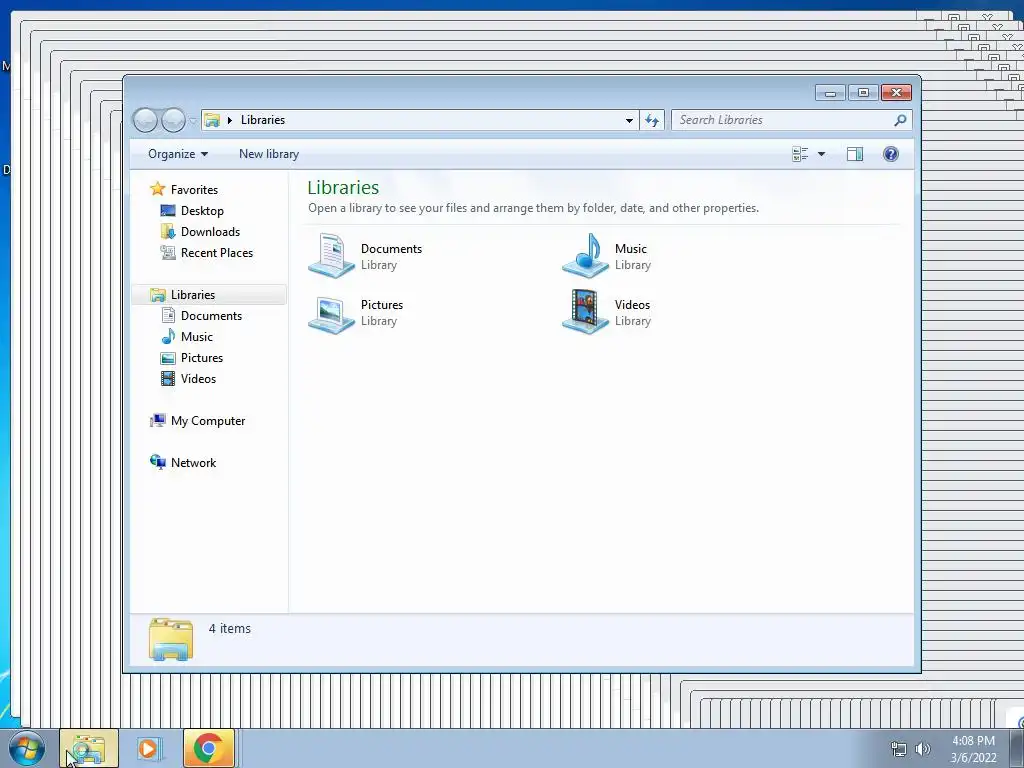Toggle the preview pane button
Image resolution: width=1024 pixels, height=768 pixels.
click(855, 154)
